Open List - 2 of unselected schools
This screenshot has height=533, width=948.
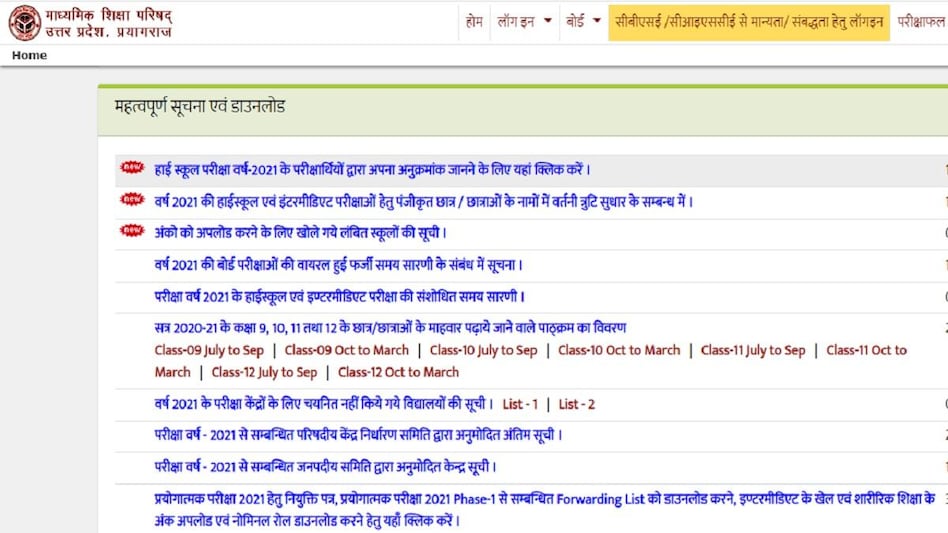577,404
